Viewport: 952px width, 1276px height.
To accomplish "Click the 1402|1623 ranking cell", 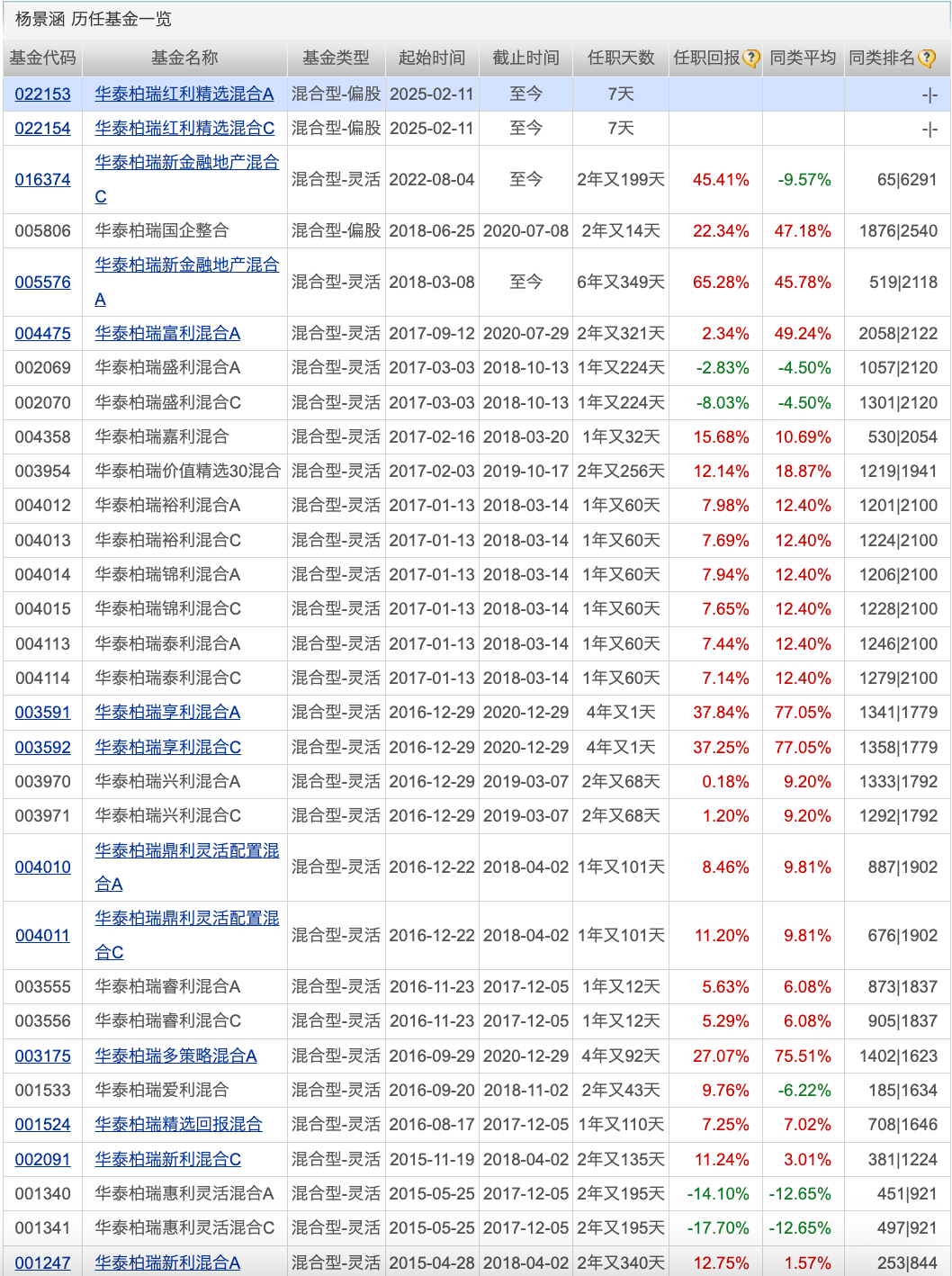I will [898, 1056].
